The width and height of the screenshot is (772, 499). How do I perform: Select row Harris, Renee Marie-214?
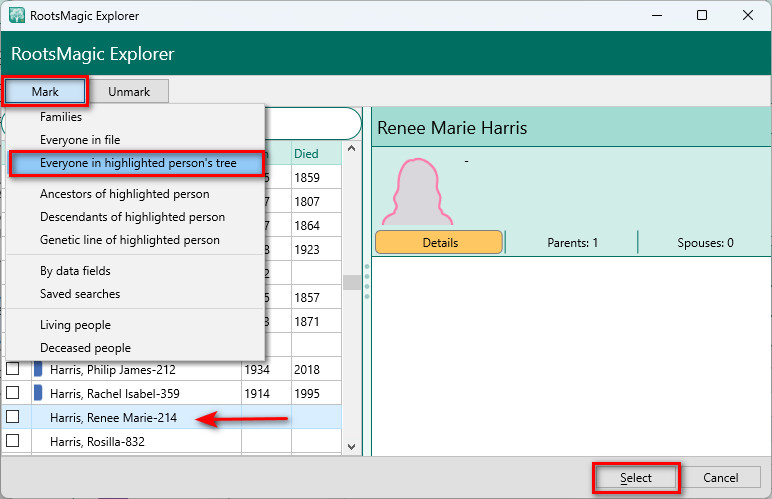[171, 417]
